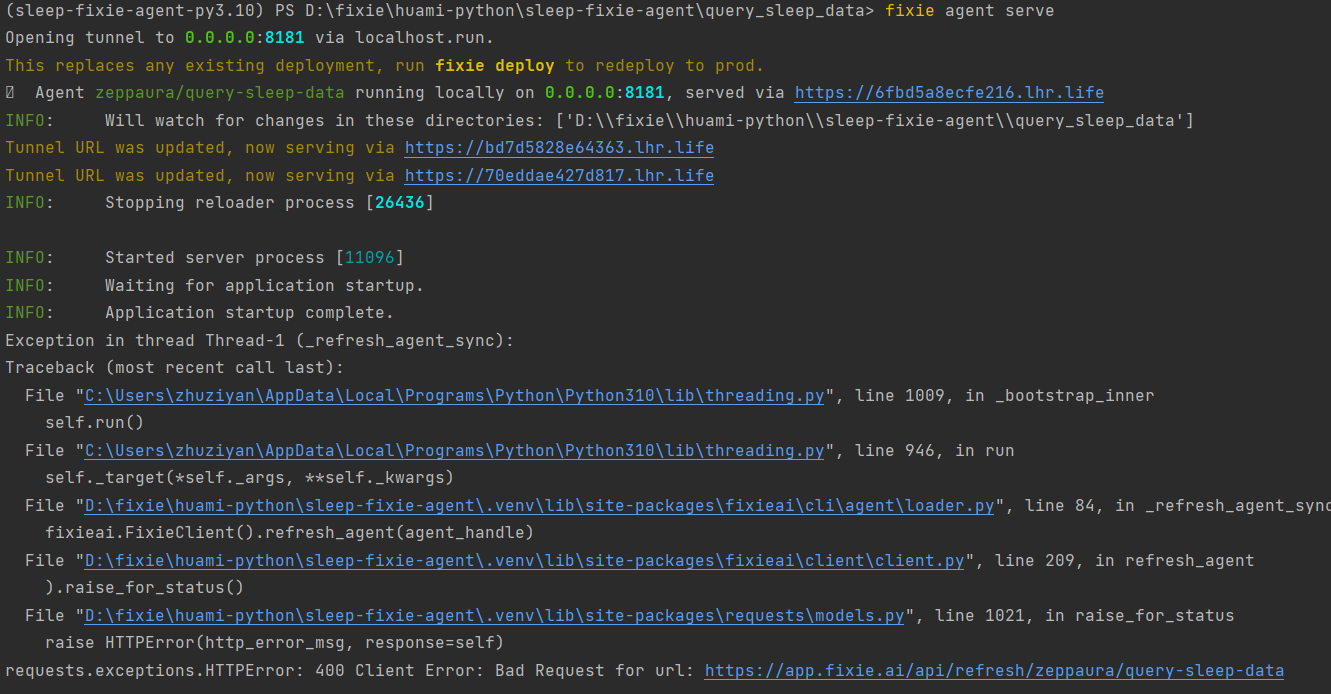This screenshot has width=1331, height=694.
Task: Open the bd7d5828e64363.lhr.life tunnel link
Action: (559, 148)
